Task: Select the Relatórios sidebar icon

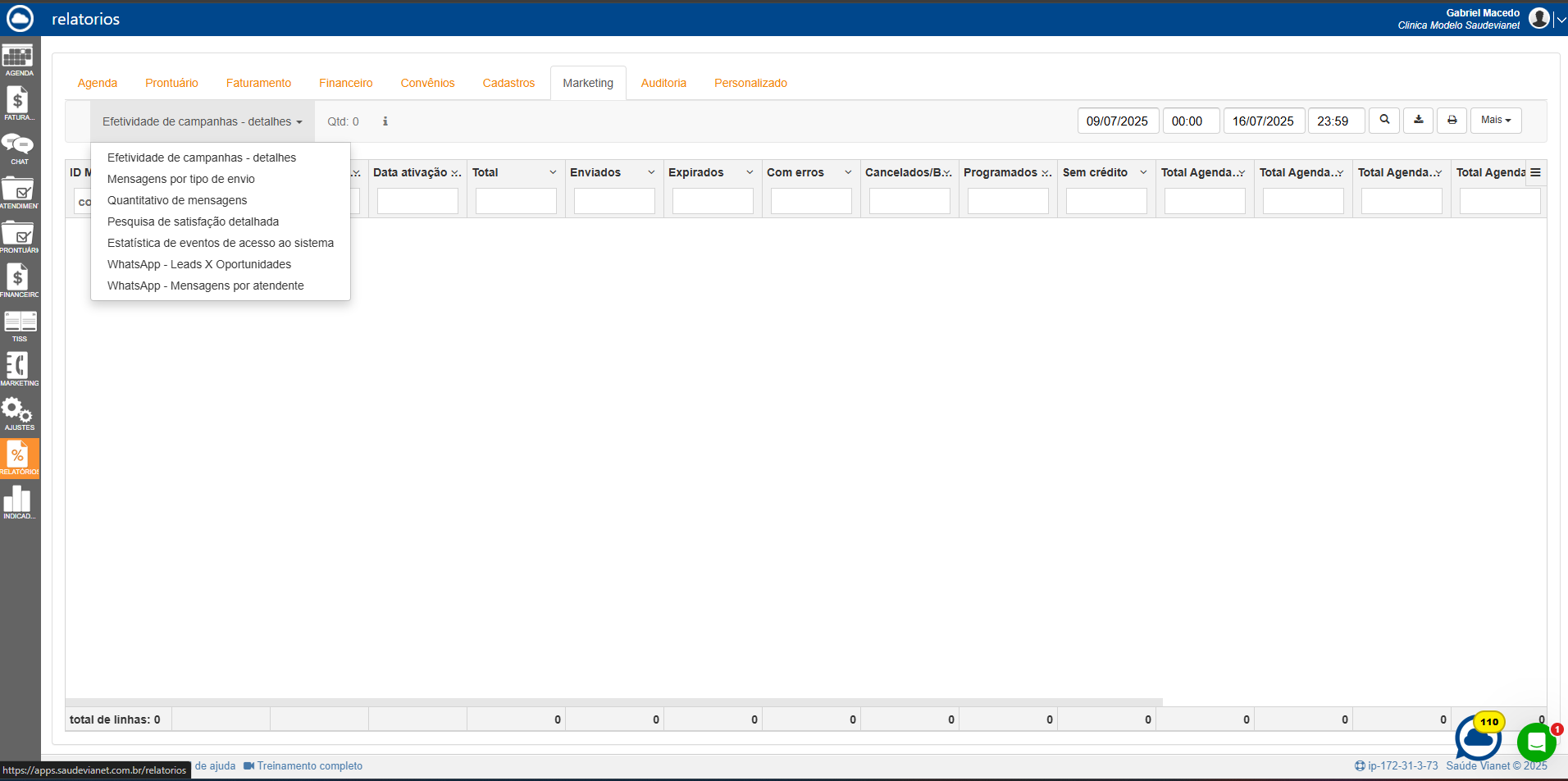Action: pyautogui.click(x=20, y=459)
